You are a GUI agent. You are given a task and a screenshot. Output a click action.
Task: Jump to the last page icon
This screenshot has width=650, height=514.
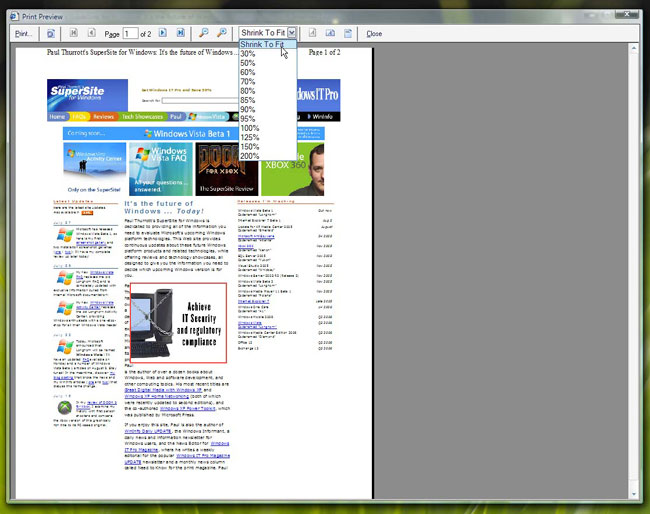tap(180, 33)
